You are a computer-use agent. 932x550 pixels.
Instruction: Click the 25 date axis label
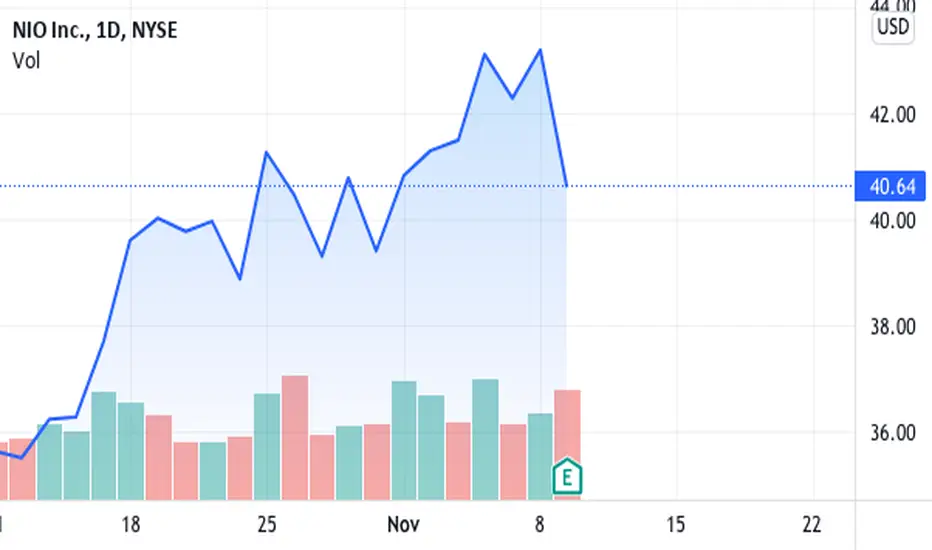[x=267, y=524]
